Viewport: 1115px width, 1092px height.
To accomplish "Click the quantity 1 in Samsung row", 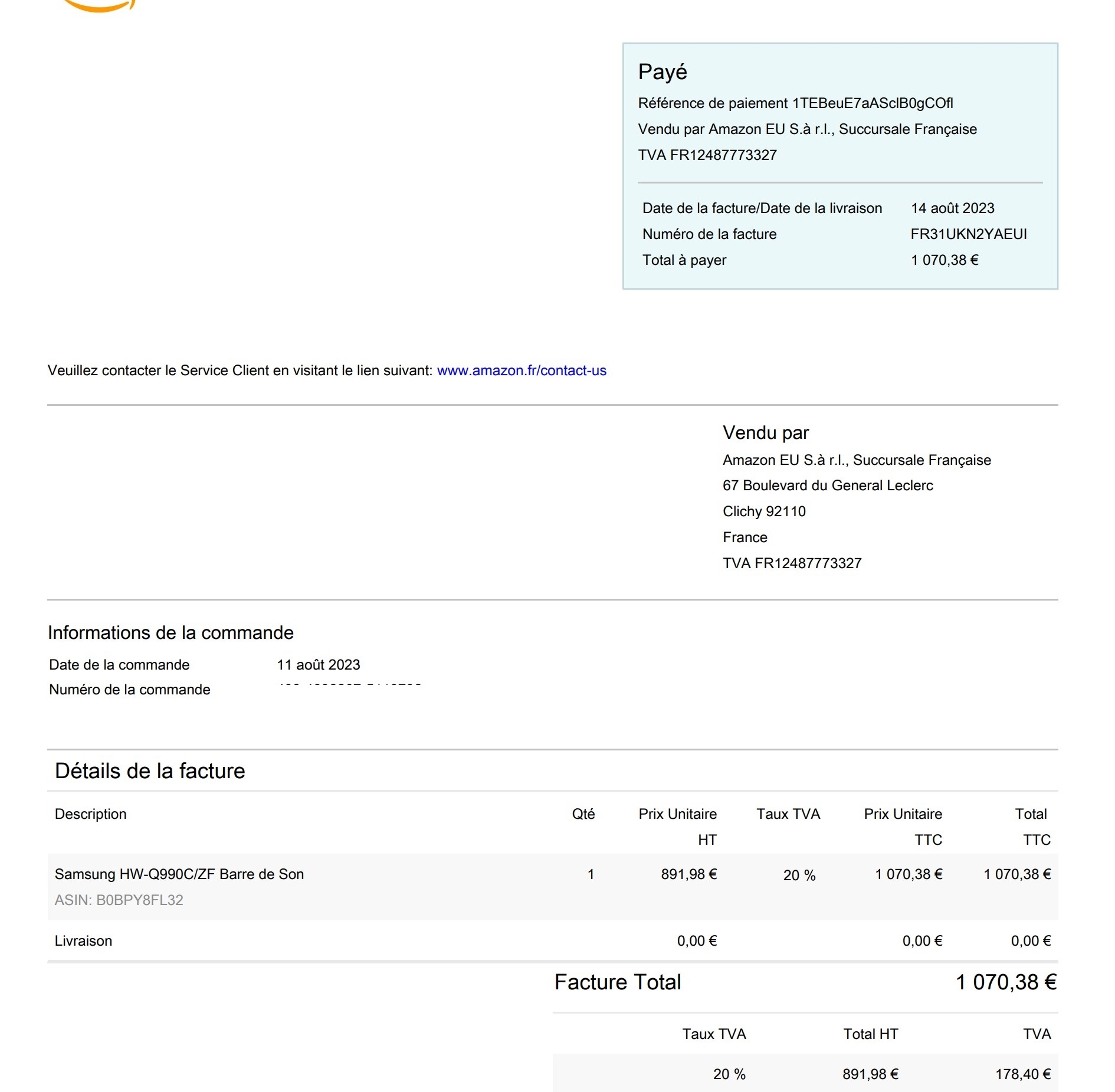I will (591, 874).
